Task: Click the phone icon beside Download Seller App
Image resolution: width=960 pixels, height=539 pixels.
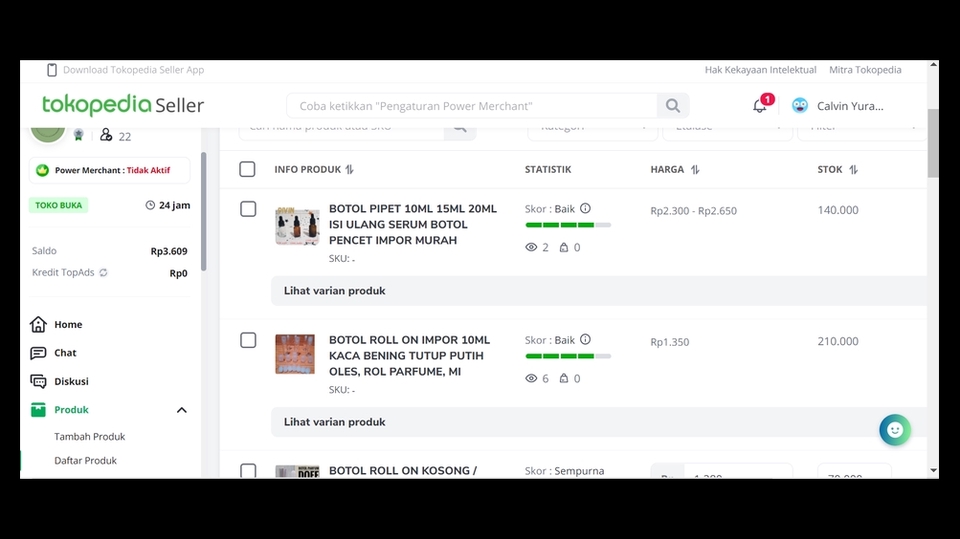Action: pos(52,70)
